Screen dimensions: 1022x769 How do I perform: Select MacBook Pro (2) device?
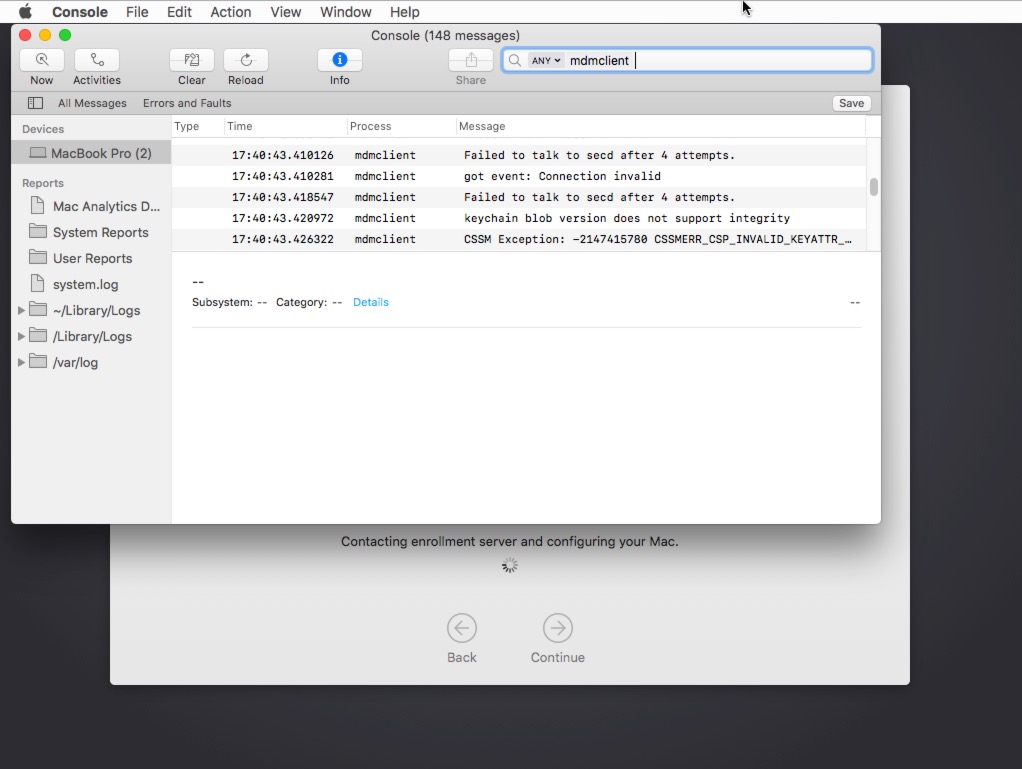tap(91, 153)
